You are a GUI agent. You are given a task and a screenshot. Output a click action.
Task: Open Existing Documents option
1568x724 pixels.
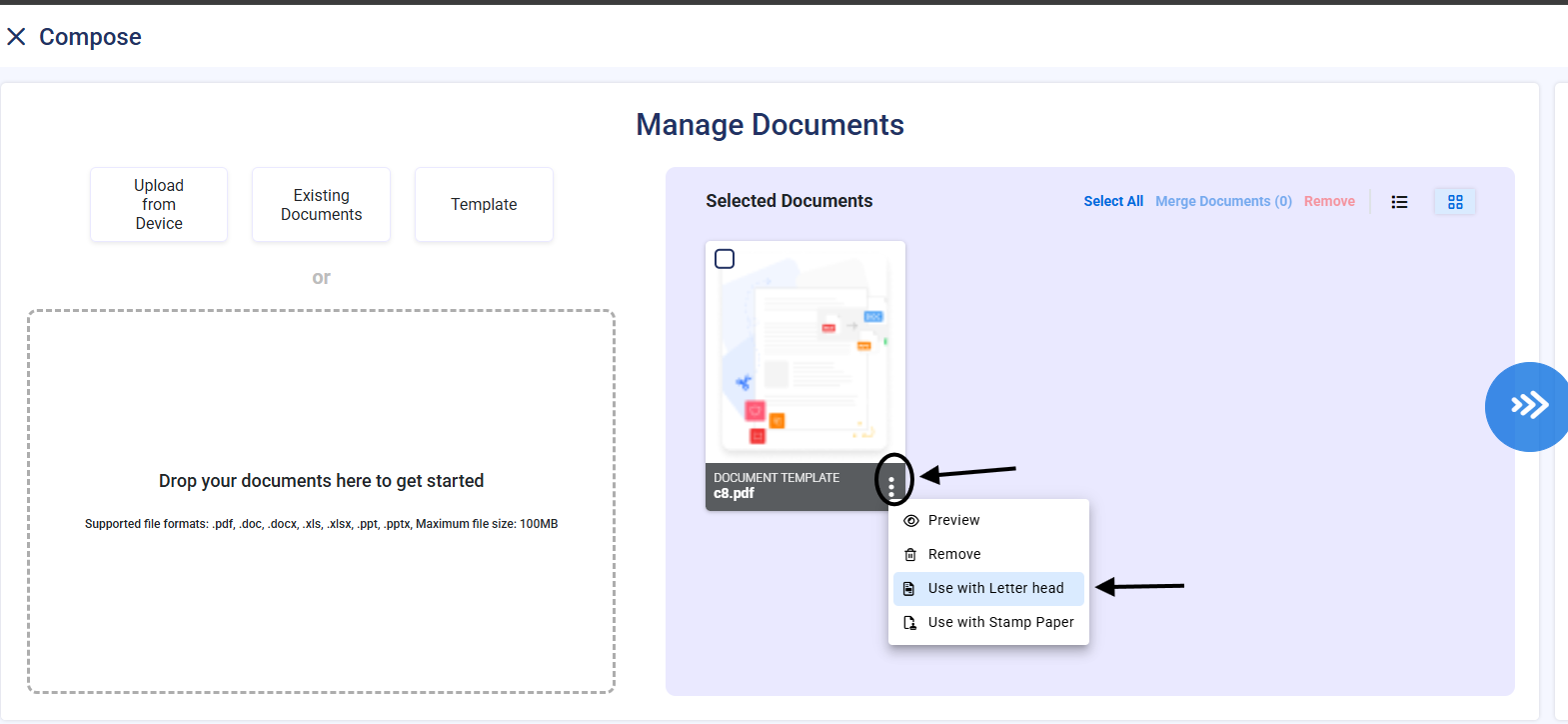(x=321, y=204)
